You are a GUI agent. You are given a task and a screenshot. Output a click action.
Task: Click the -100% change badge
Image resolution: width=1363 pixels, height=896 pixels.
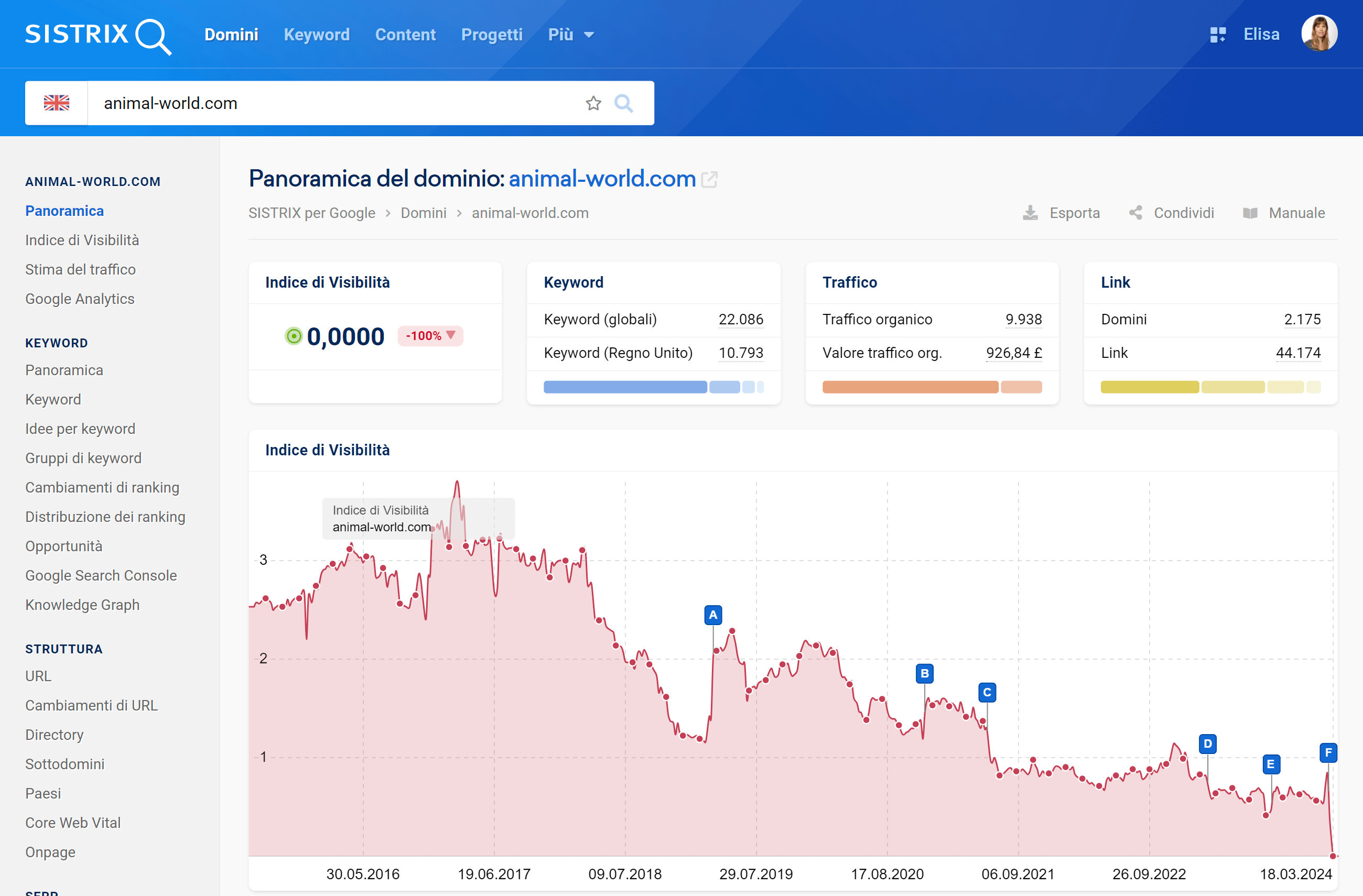tap(430, 335)
